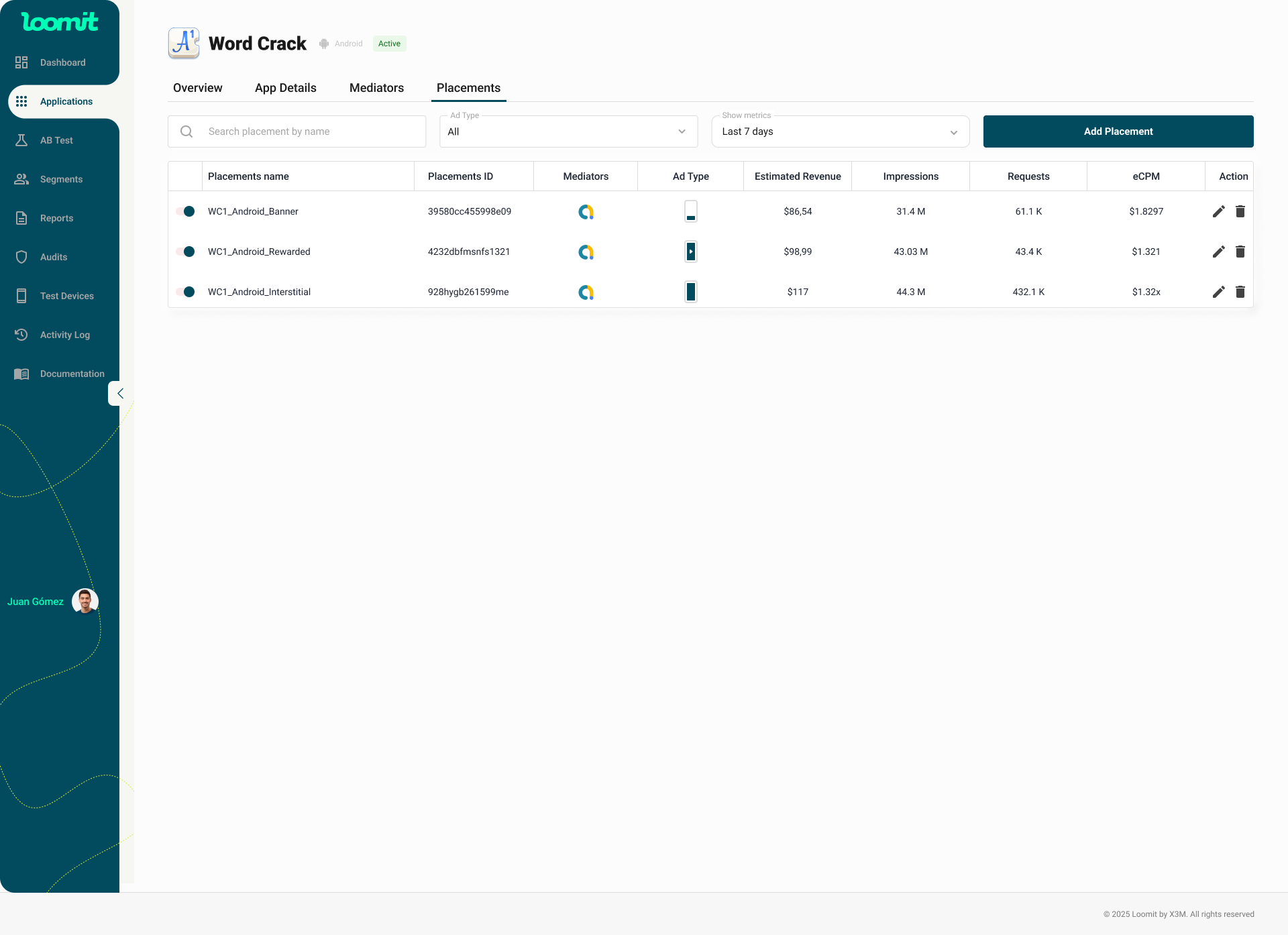Image resolution: width=1288 pixels, height=935 pixels.
Task: Go to Applications in the sidebar
Action: coord(66,101)
